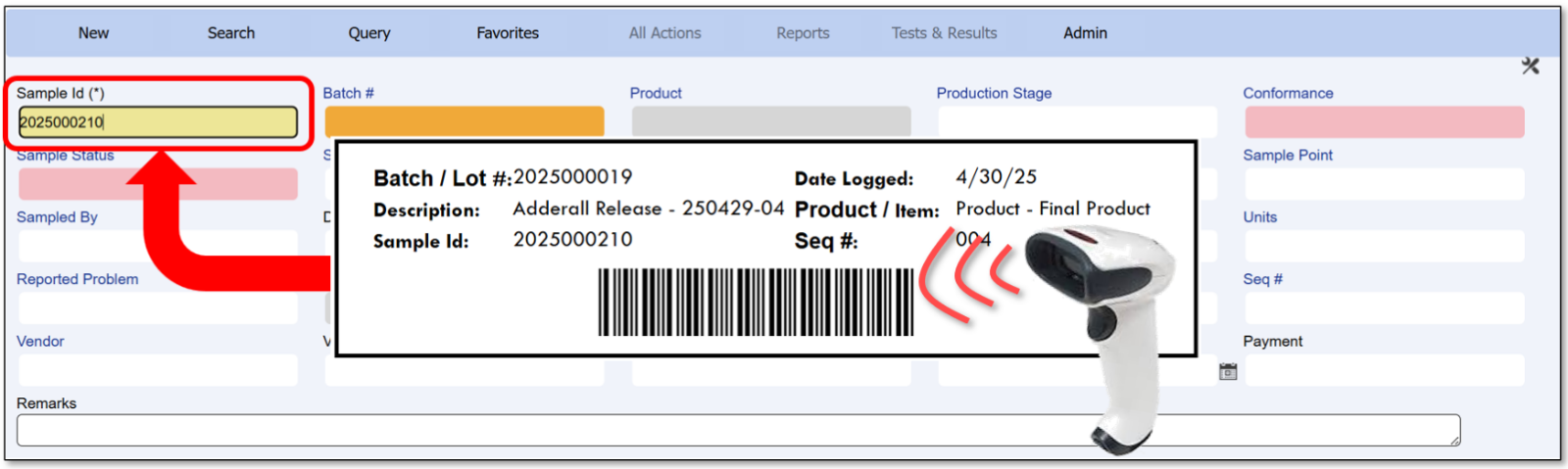The height and width of the screenshot is (469, 1568).
Task: Select the gray Product field
Action: point(770,121)
